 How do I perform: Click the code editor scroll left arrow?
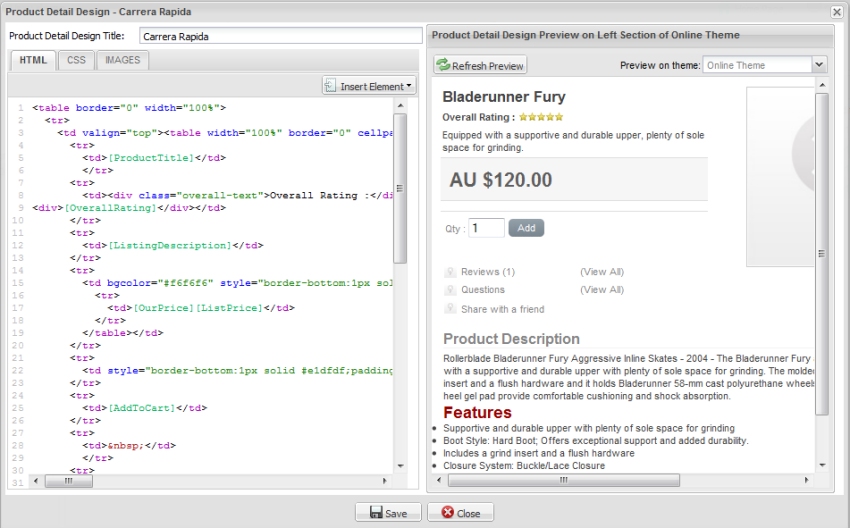[x=36, y=481]
